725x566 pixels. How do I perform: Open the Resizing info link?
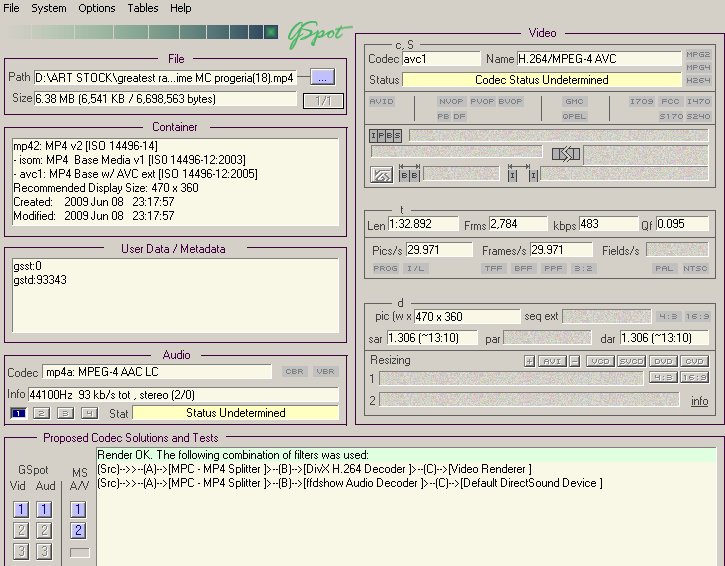[x=699, y=401]
